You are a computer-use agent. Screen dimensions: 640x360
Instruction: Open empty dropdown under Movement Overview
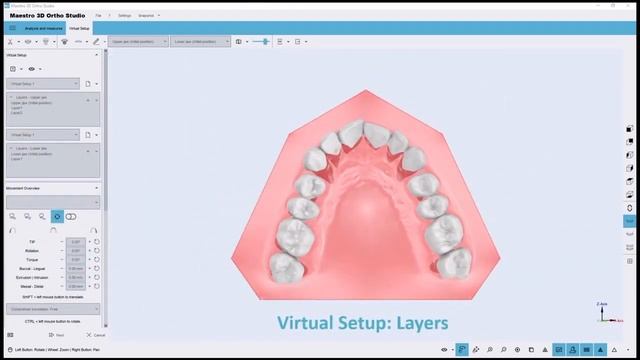coord(53,202)
